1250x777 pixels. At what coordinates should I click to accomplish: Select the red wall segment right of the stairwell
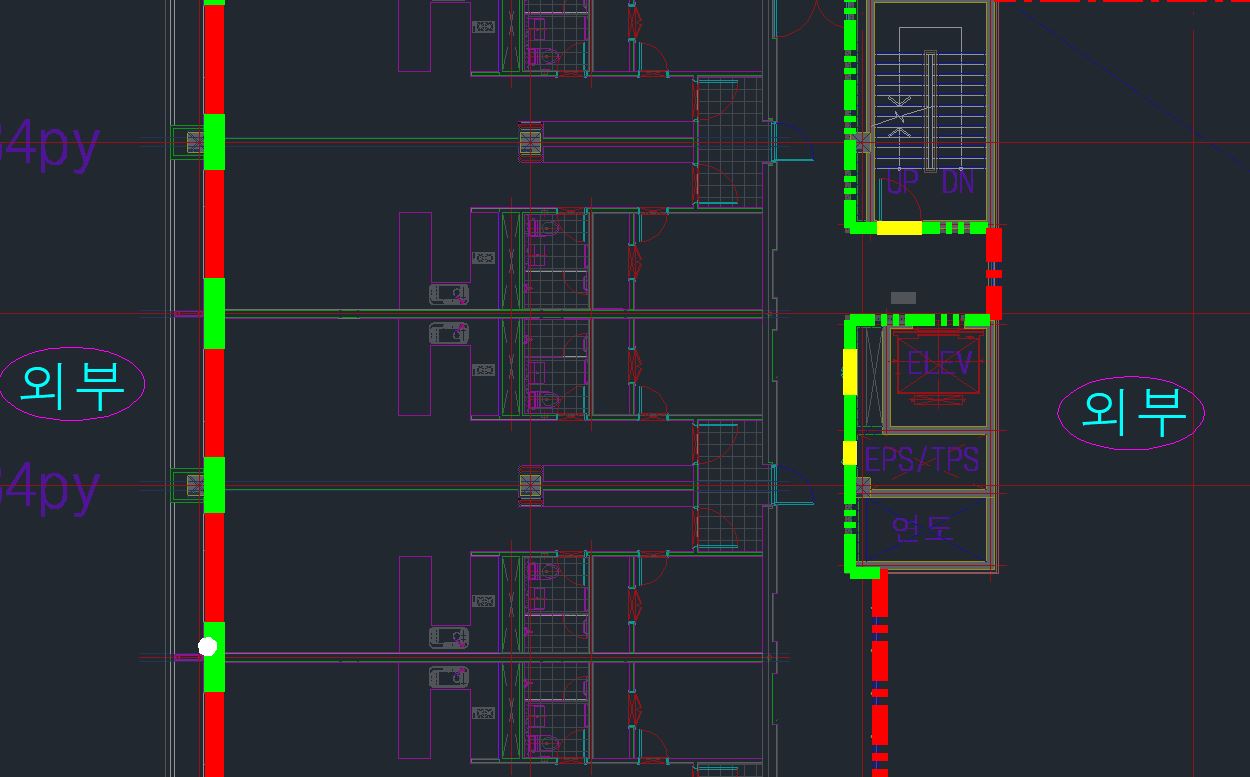tap(993, 272)
